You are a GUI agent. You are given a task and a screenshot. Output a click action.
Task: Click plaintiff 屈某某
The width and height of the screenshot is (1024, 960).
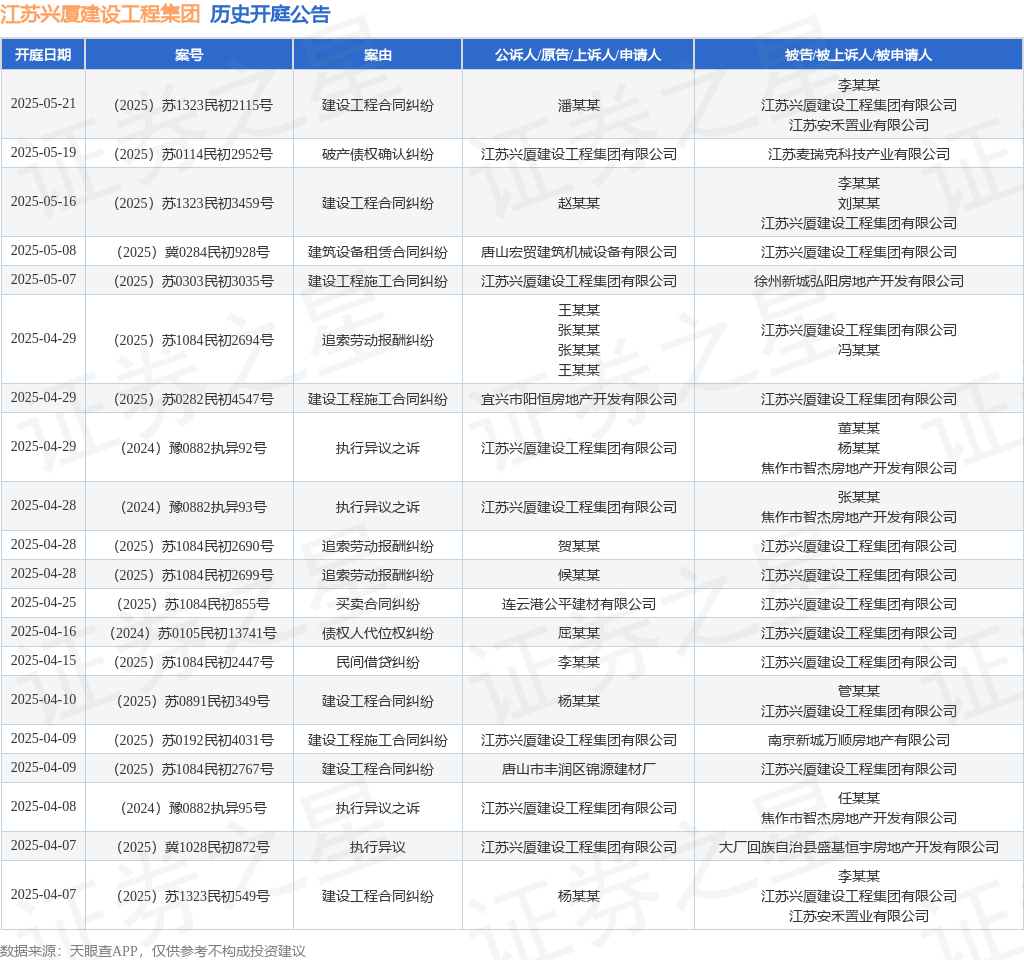coord(578,633)
